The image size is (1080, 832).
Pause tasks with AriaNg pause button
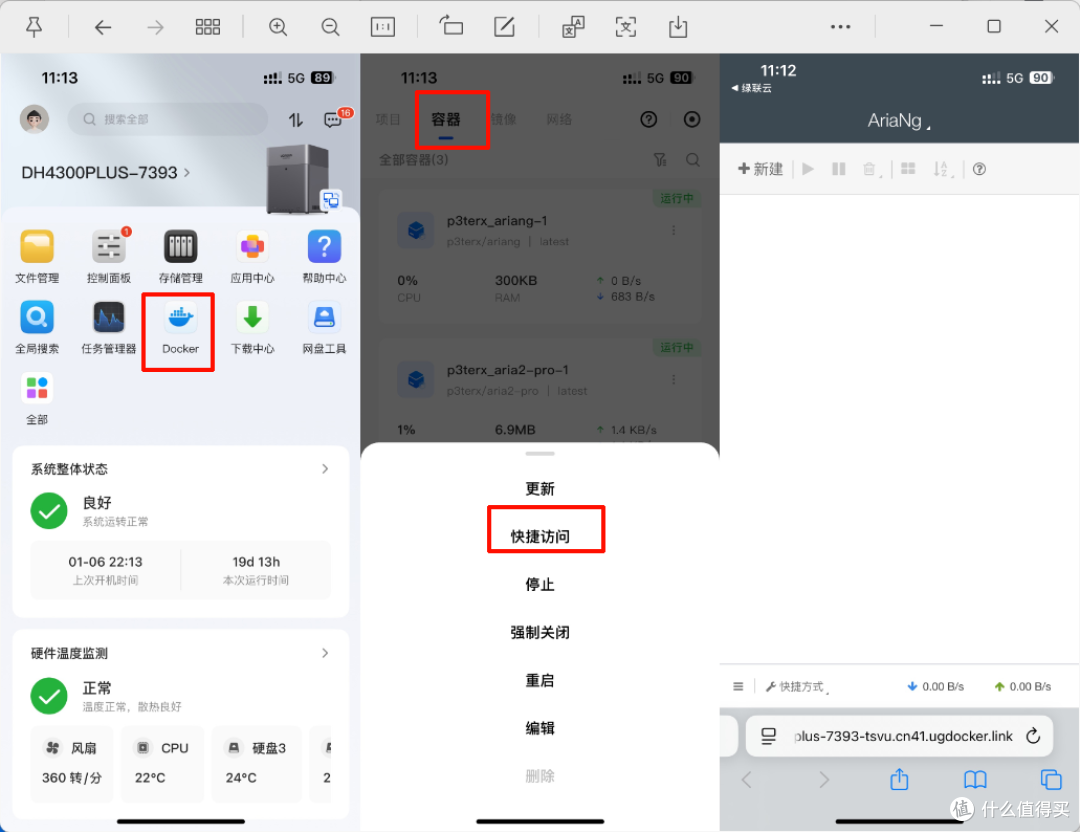pos(838,169)
